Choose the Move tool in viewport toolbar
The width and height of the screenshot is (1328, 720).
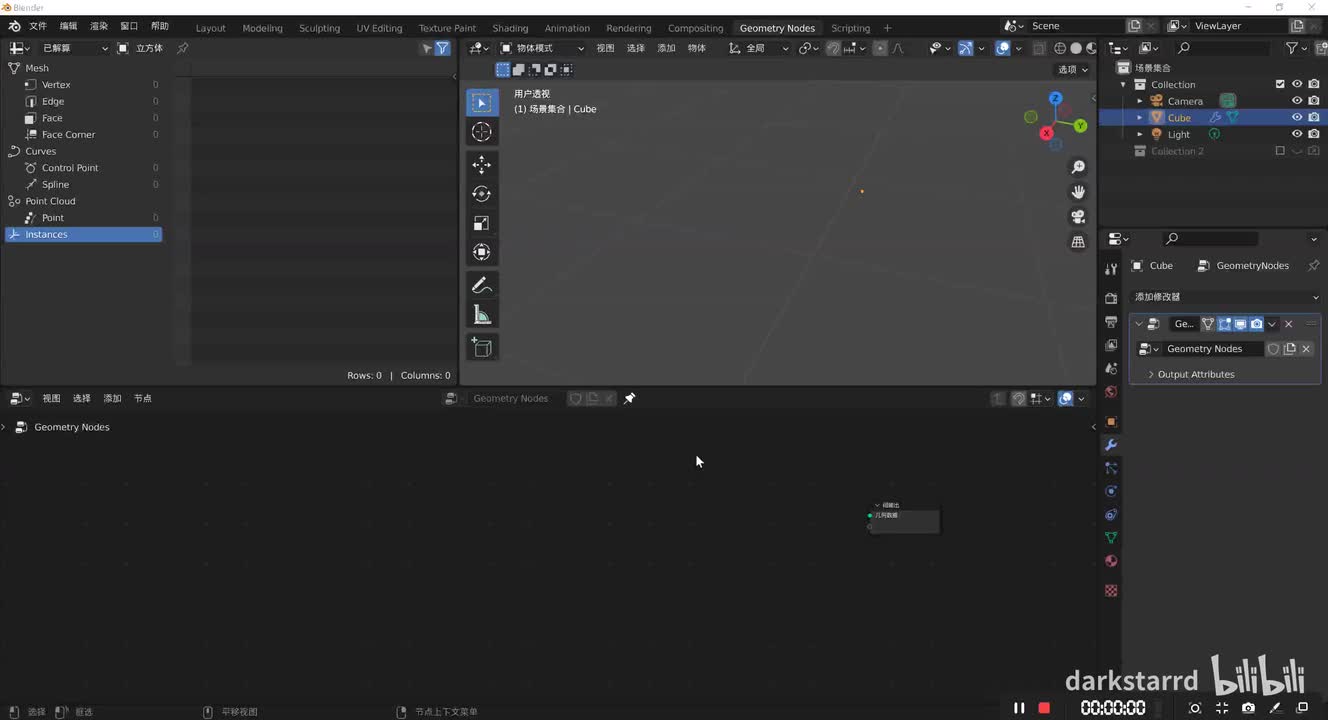click(x=482, y=165)
